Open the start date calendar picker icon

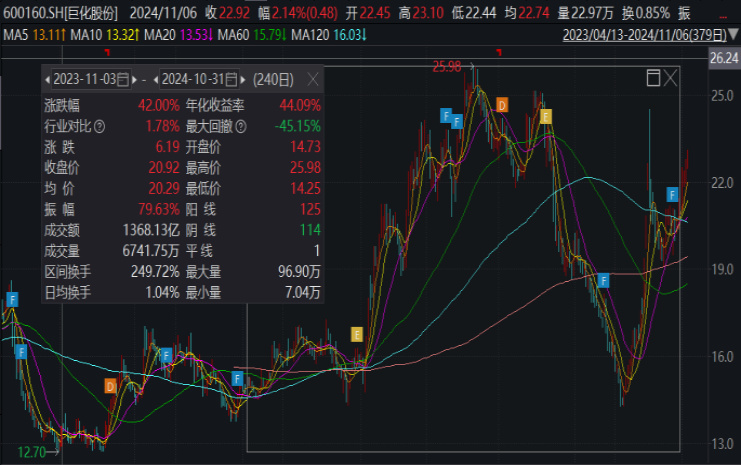pos(123,78)
